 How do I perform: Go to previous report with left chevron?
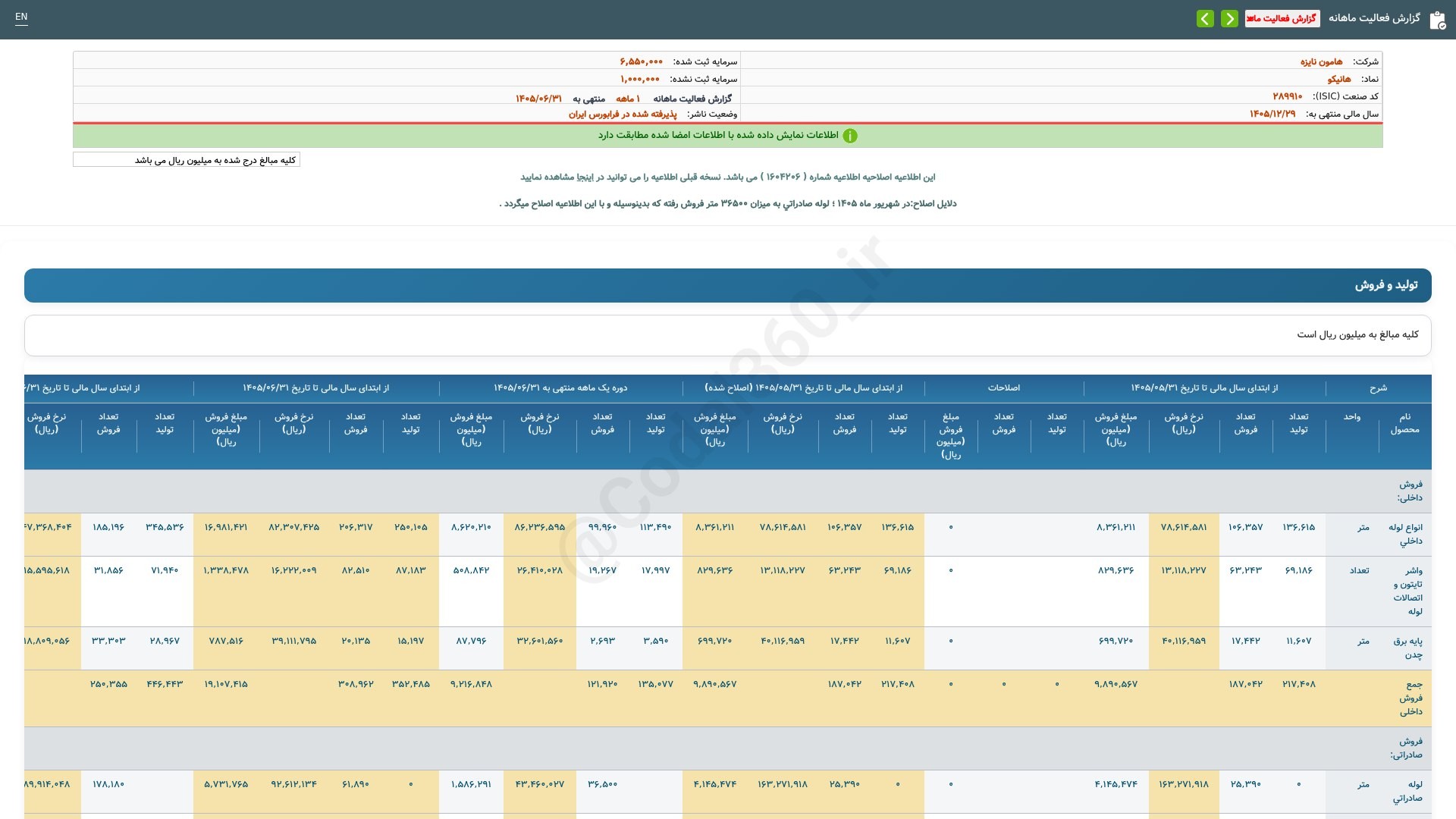(1205, 18)
